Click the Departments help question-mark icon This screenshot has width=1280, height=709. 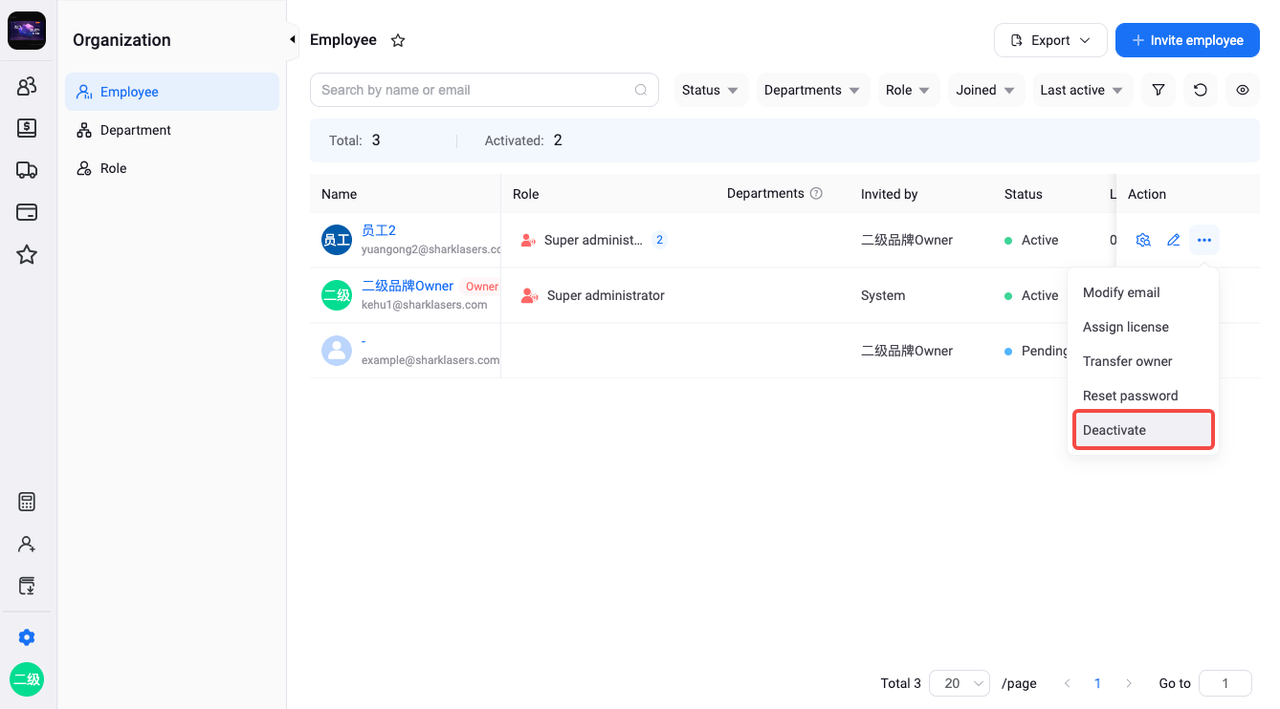(x=816, y=194)
